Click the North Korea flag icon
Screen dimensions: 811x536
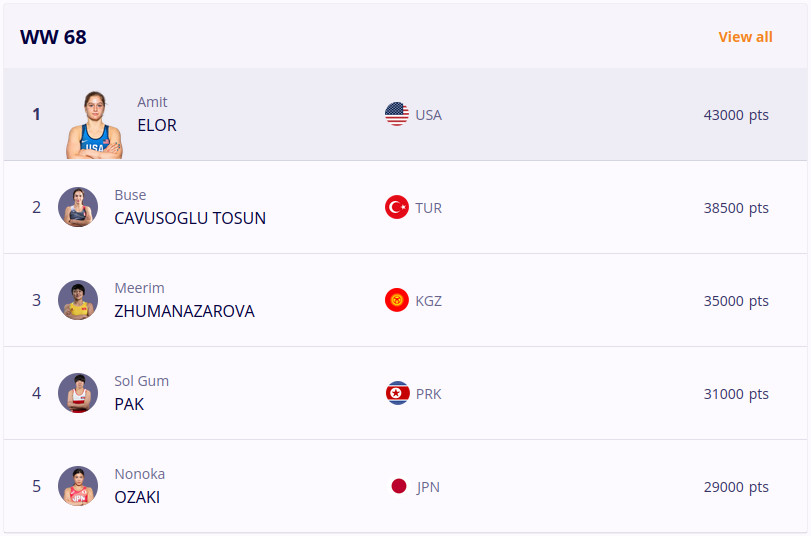[x=397, y=393]
